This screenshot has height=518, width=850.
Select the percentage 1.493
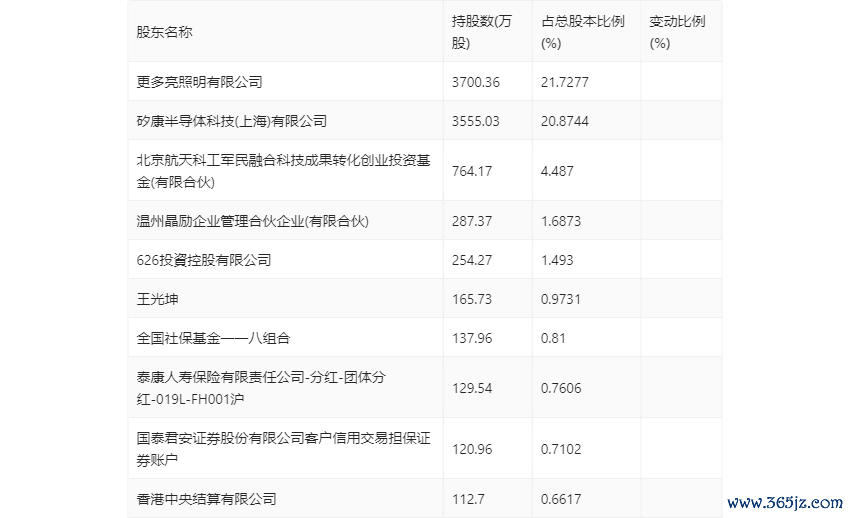click(557, 260)
